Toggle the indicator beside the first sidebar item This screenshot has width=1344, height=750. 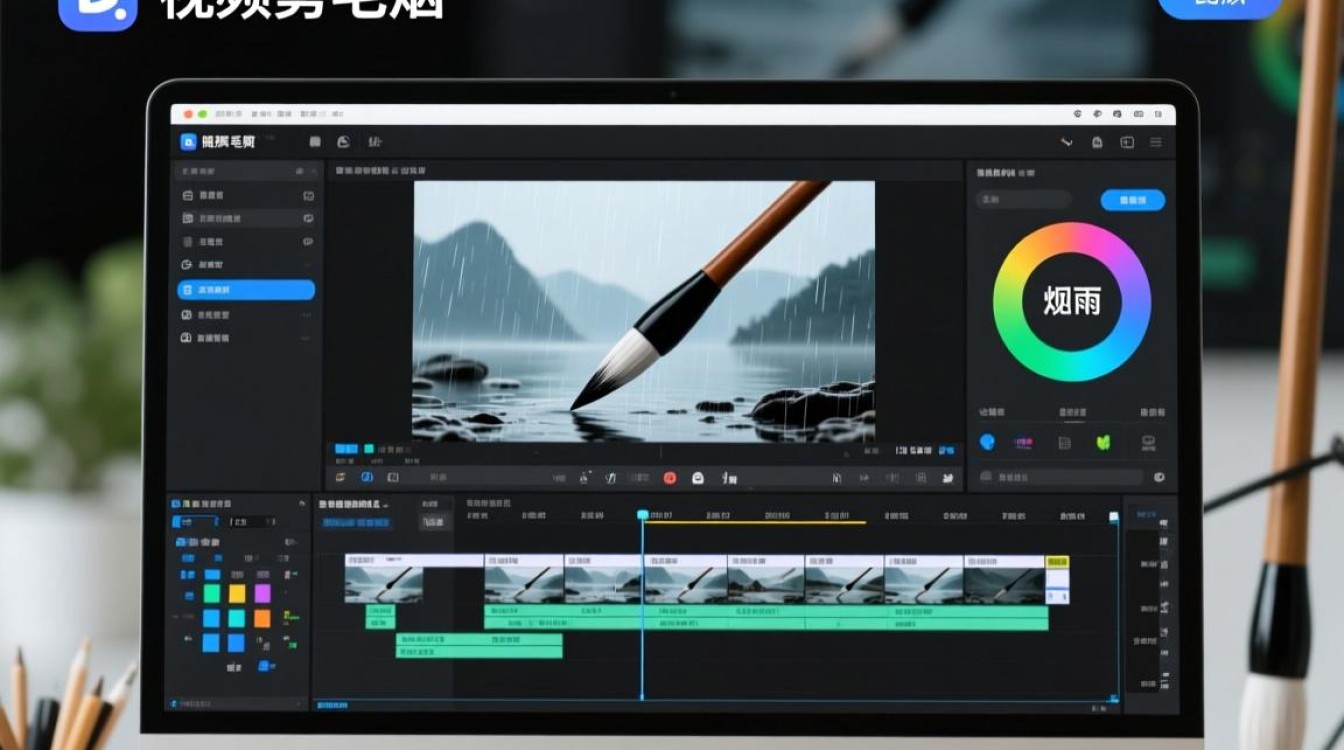[309, 195]
